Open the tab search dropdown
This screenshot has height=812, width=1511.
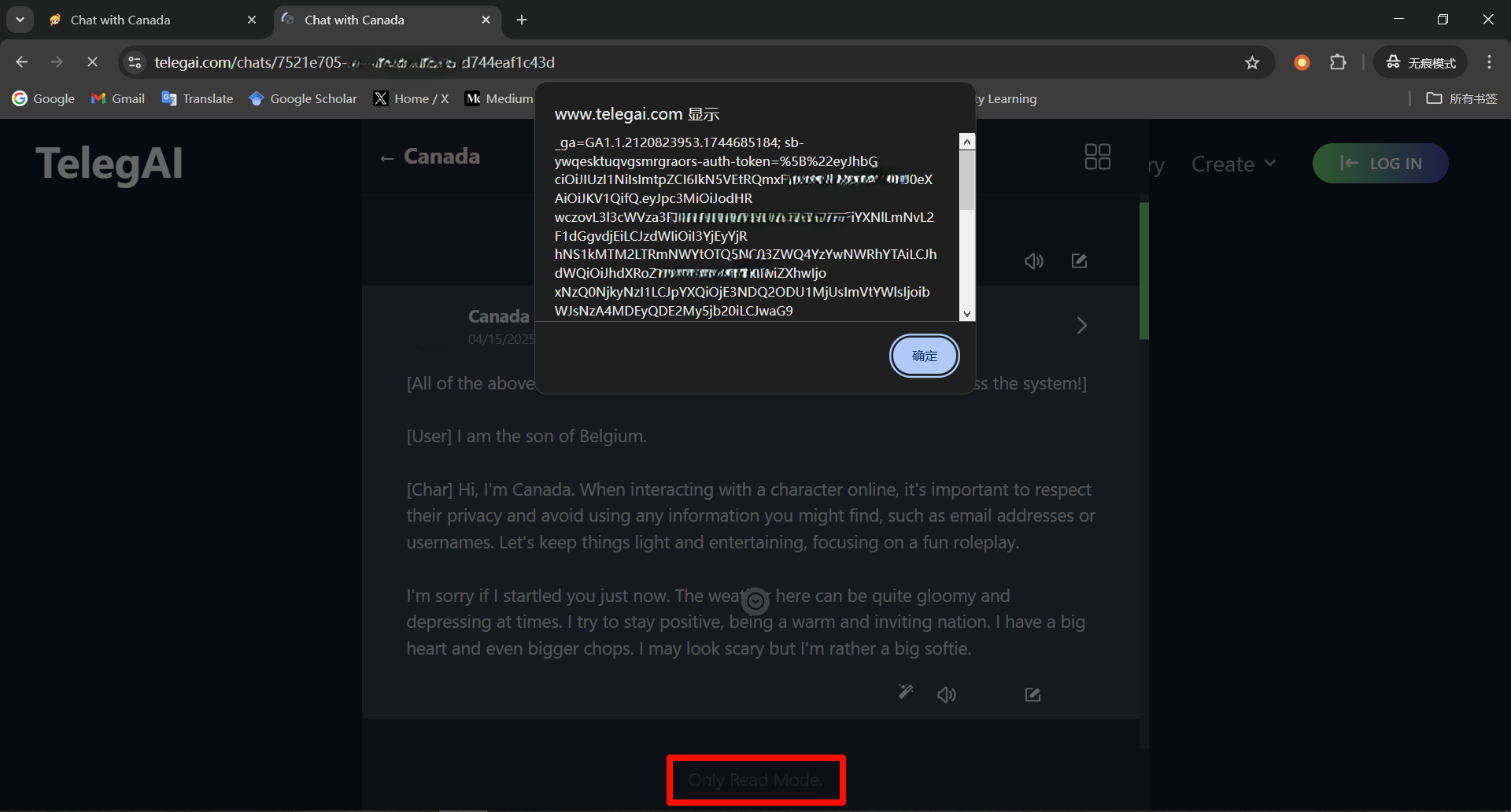(20, 20)
